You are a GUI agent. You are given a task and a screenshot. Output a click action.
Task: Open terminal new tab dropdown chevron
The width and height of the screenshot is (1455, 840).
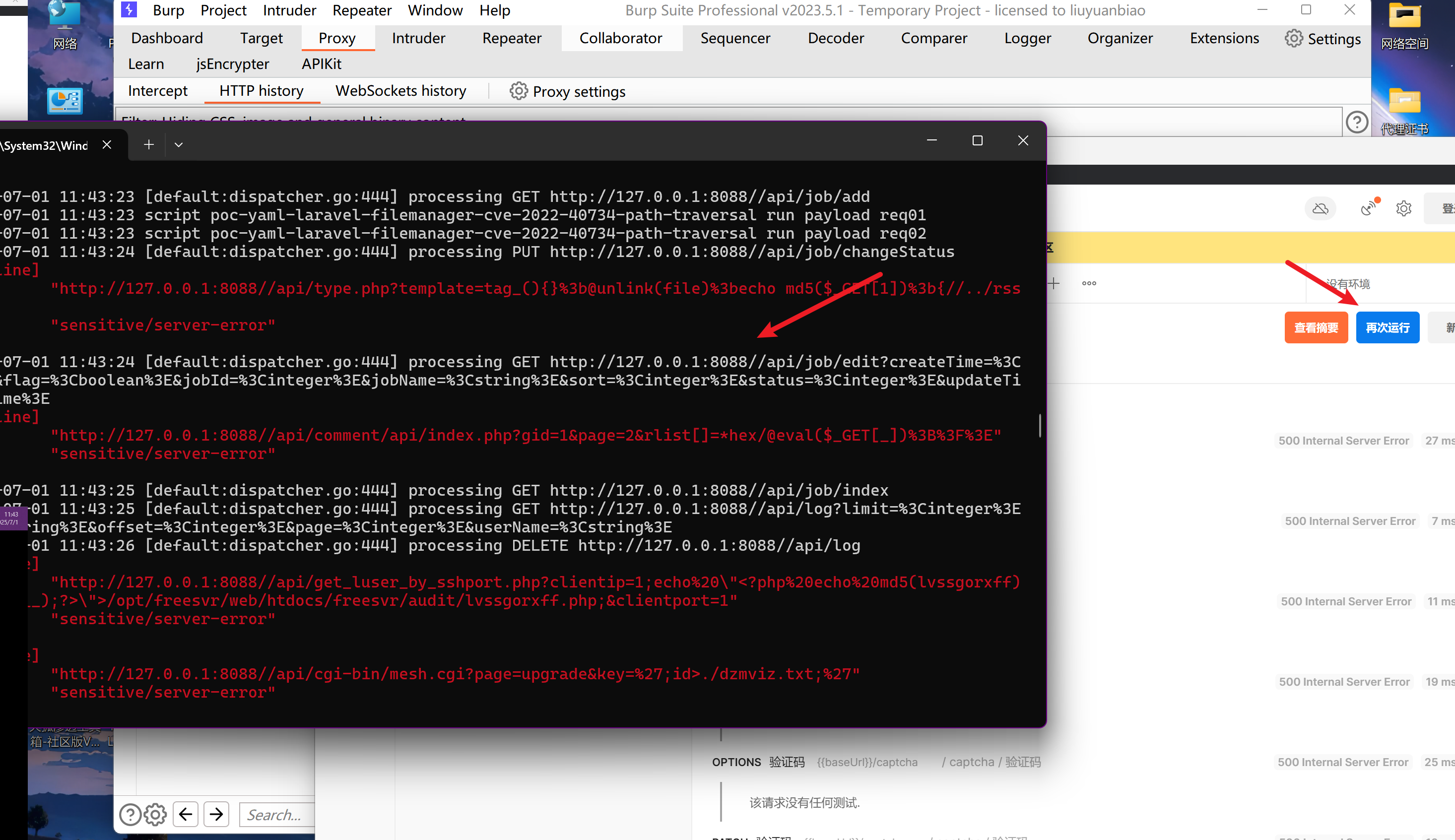click(179, 145)
